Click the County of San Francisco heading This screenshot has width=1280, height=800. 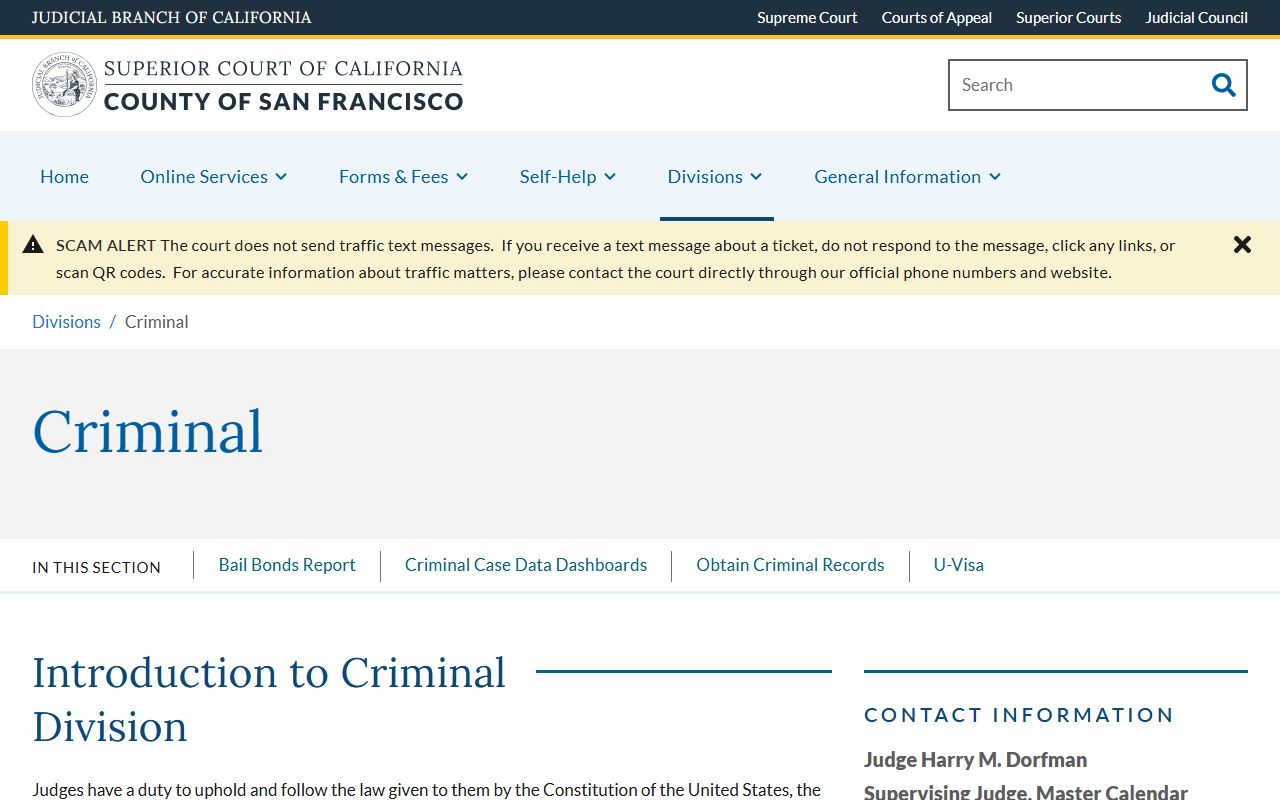click(x=283, y=101)
